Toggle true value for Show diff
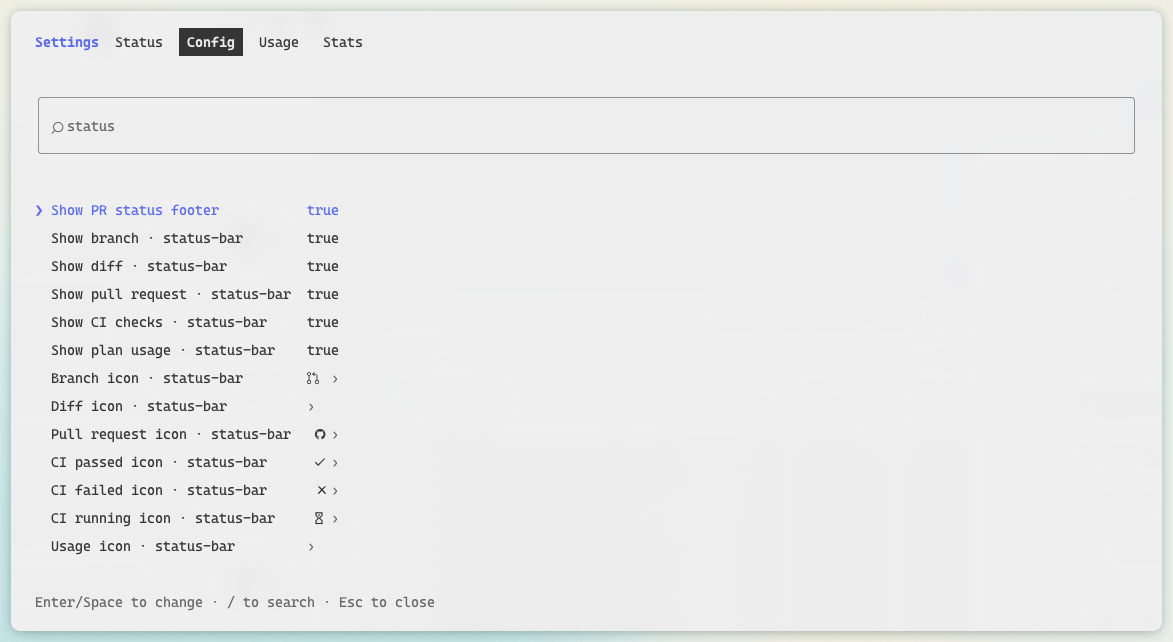 click(322, 266)
